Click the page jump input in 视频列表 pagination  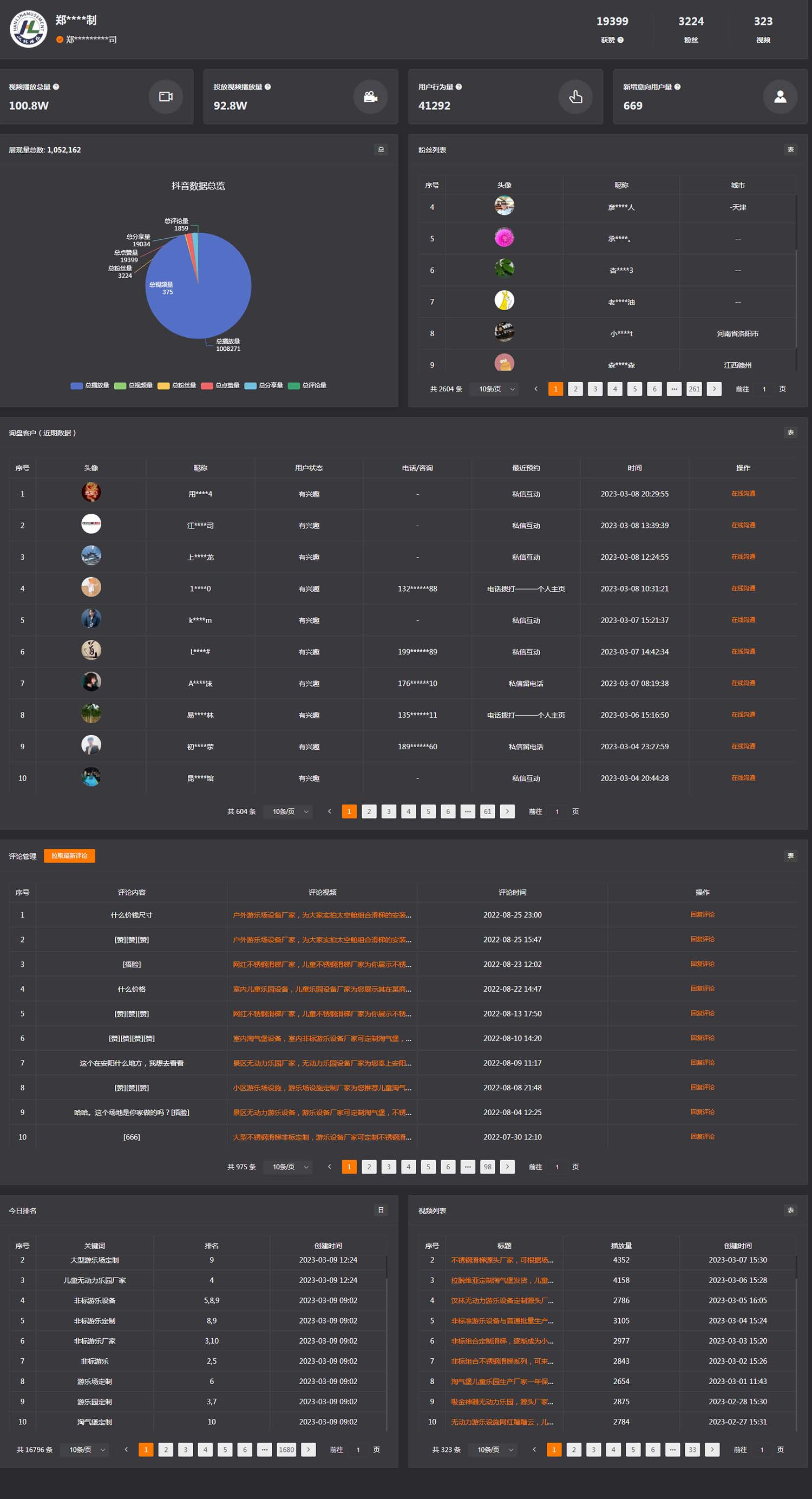click(x=761, y=1450)
